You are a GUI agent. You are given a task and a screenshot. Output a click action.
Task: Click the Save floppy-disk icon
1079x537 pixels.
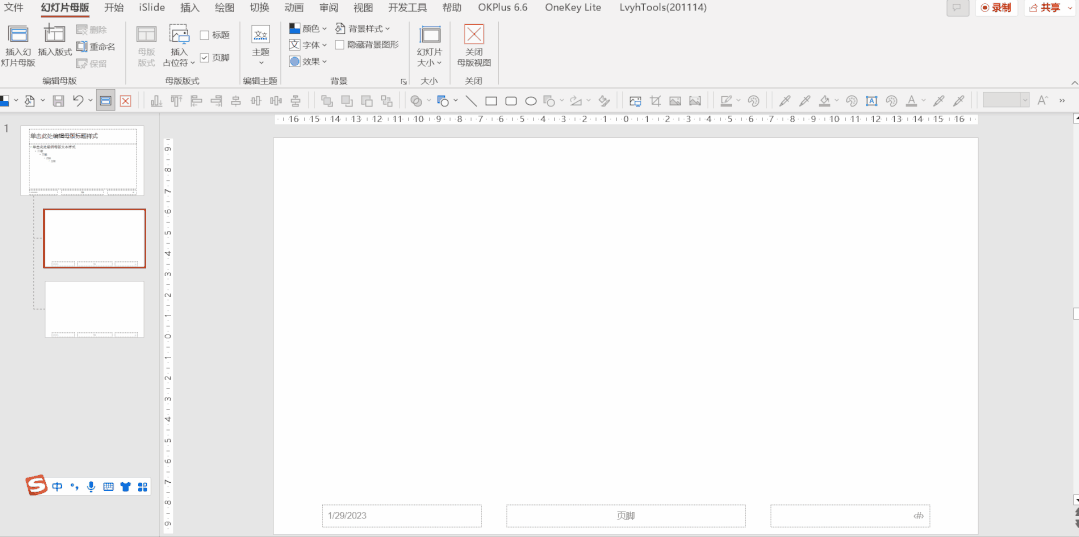coord(58,101)
